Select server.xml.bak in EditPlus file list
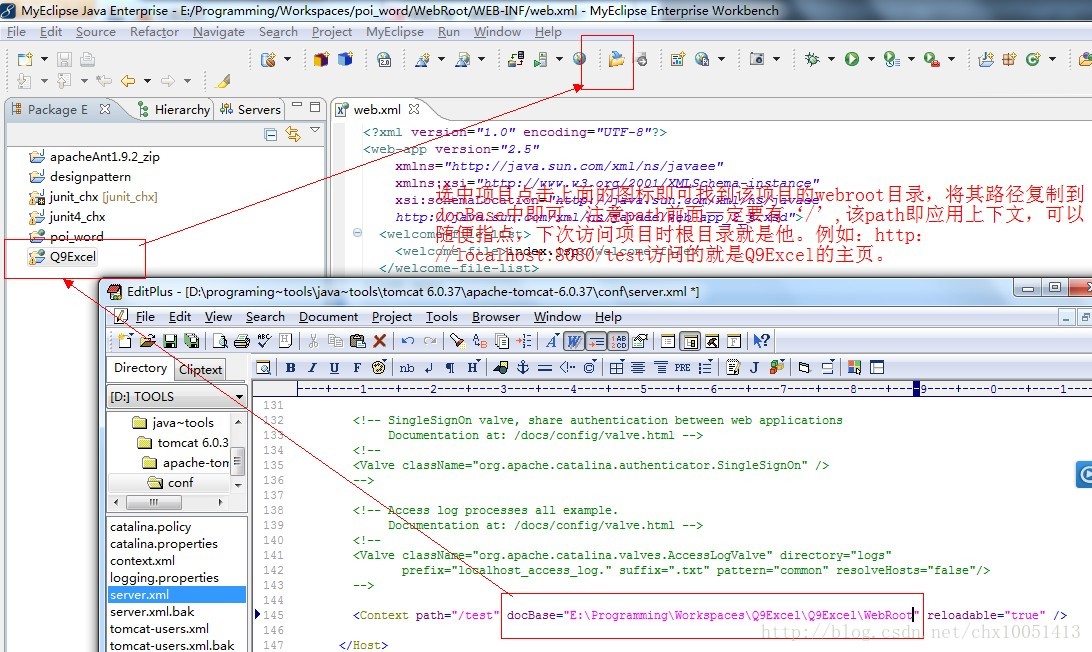This screenshot has height=652, width=1092. tap(152, 612)
